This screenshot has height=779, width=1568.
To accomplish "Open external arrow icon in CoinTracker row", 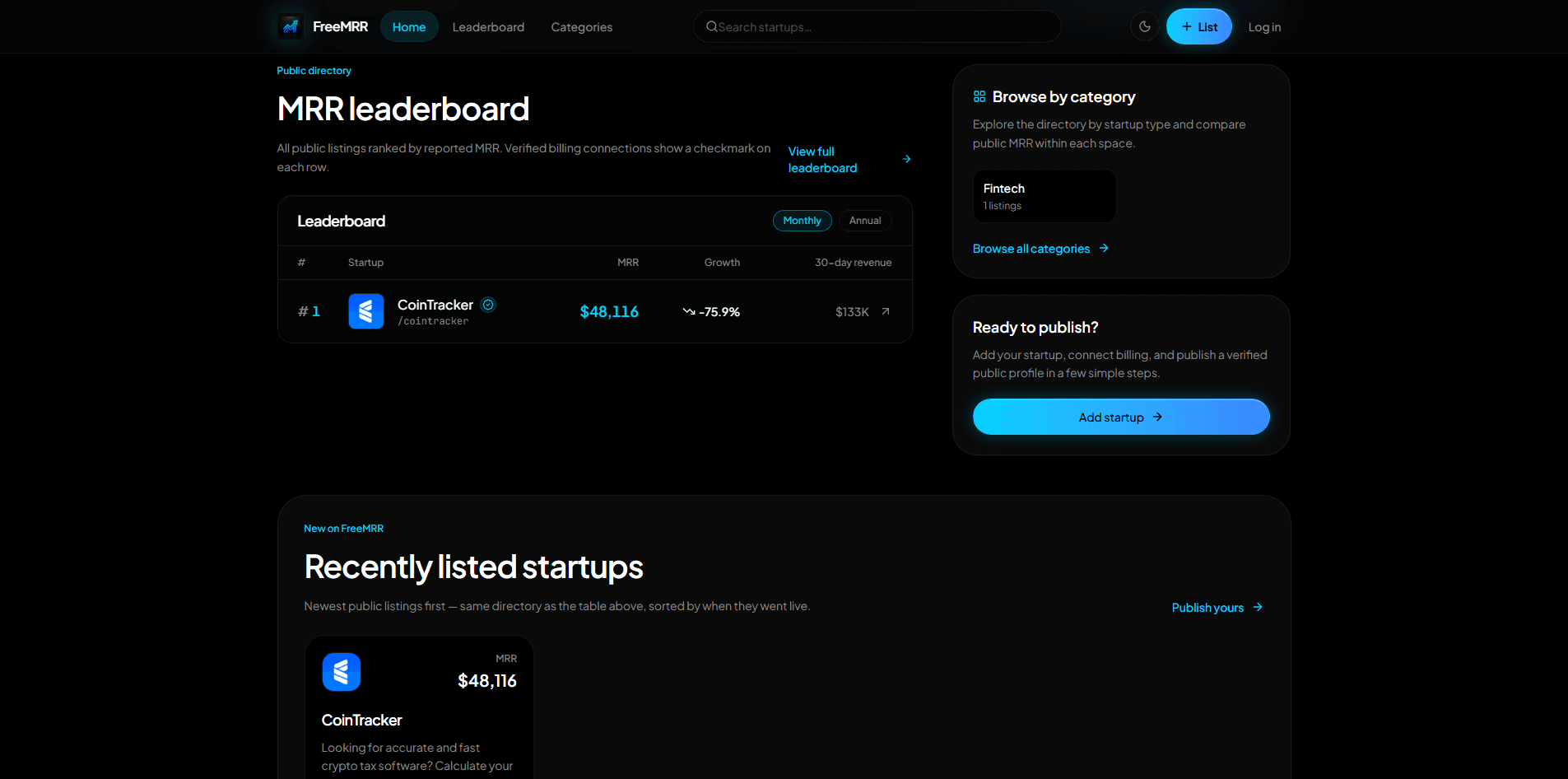I will pyautogui.click(x=886, y=311).
